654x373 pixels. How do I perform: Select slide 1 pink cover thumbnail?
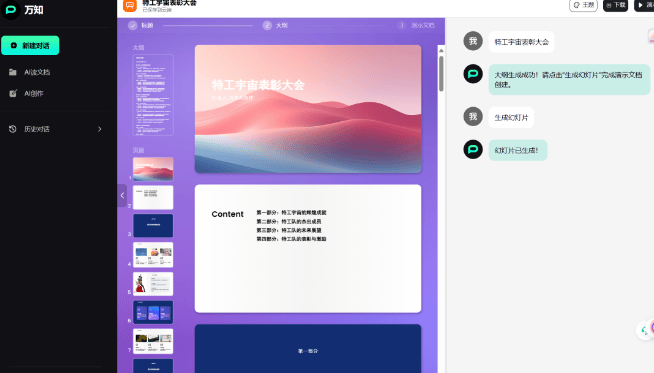(153, 169)
